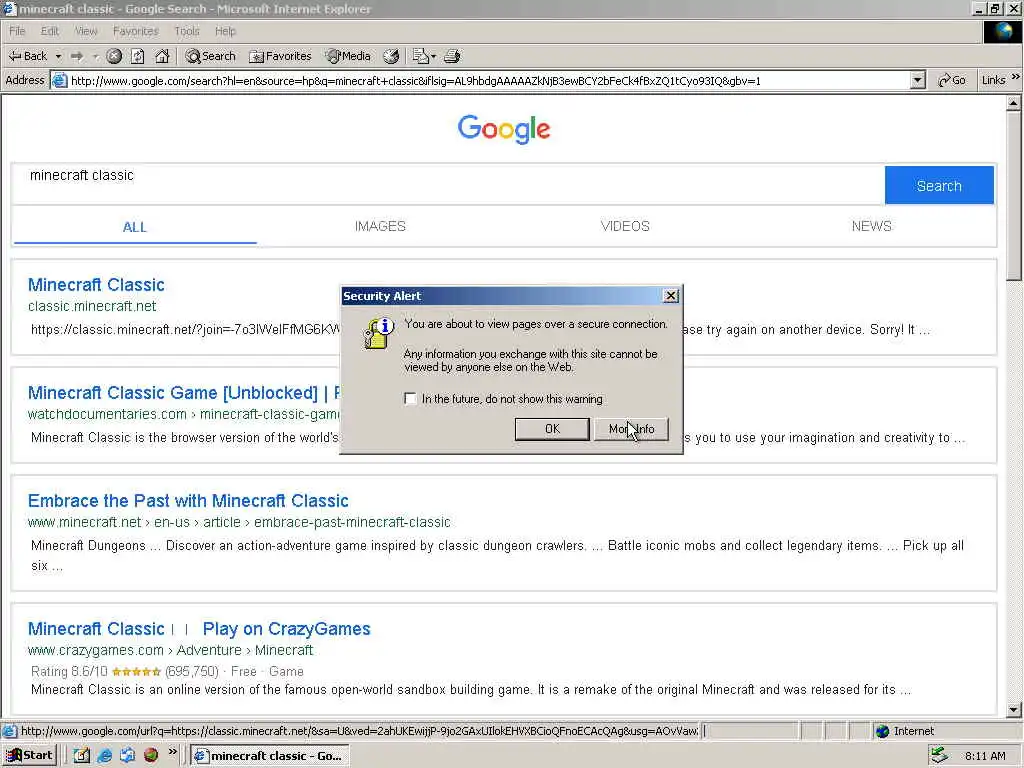Check 'In the future, do not show this warning'
Viewport: 1024px width, 768px height.
[410, 398]
